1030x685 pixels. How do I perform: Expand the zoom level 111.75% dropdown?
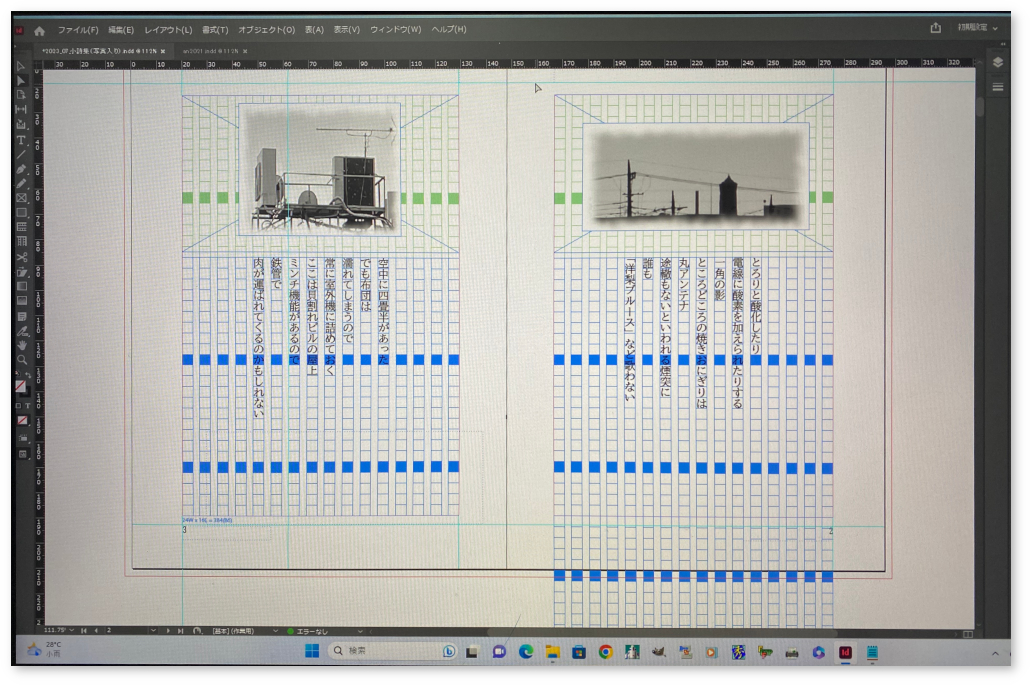click(72, 631)
